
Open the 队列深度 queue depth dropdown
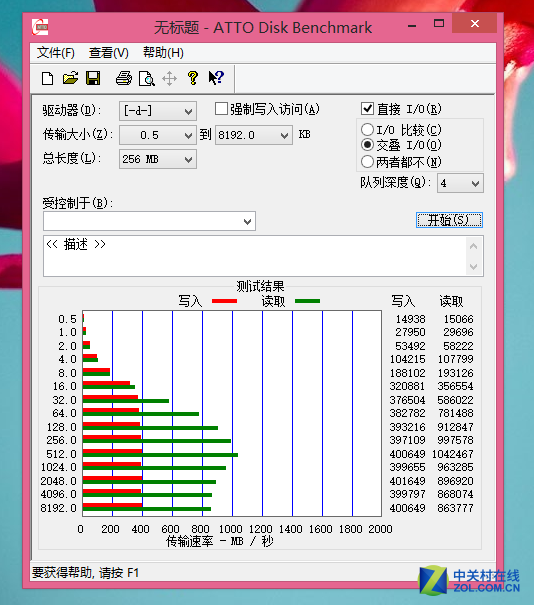pos(460,183)
